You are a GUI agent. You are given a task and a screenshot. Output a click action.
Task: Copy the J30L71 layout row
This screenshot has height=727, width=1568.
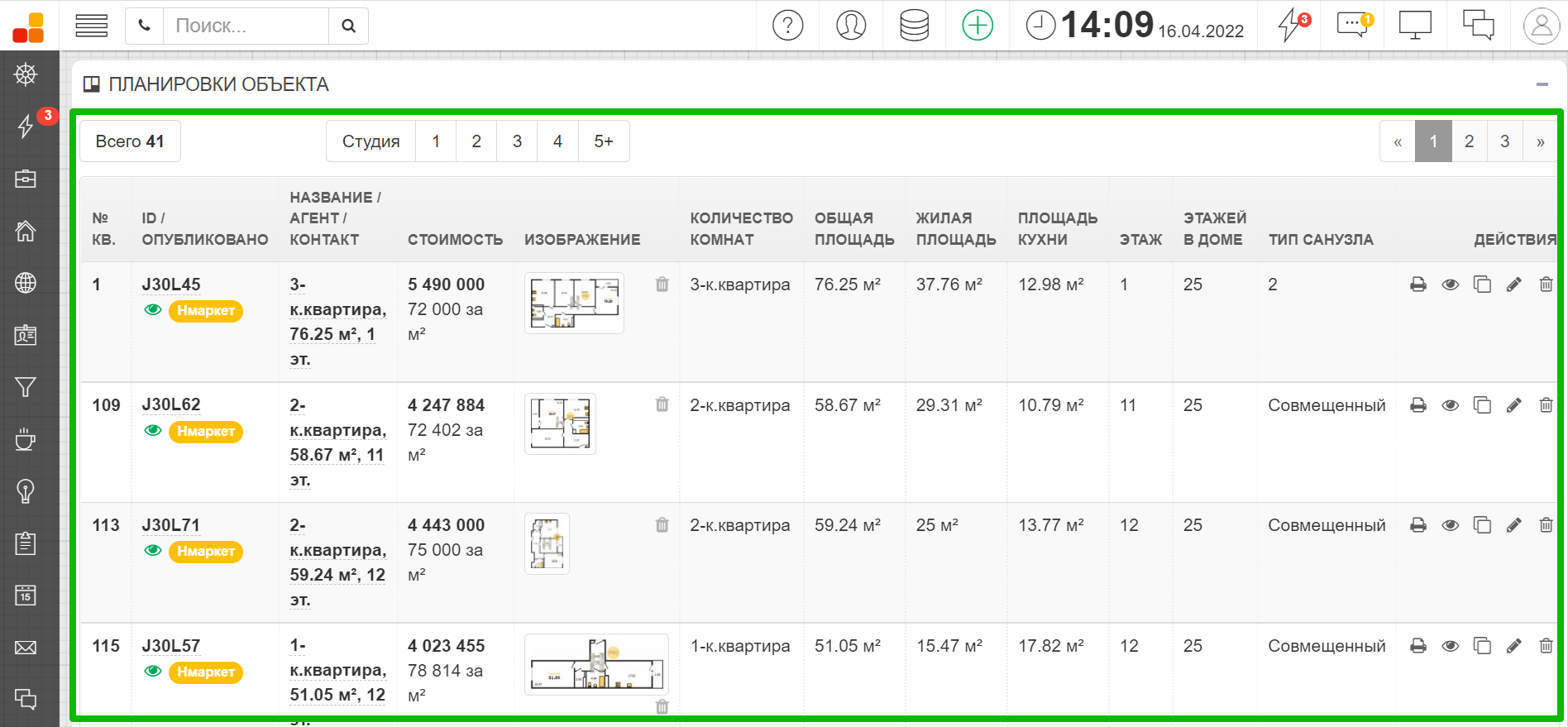(x=1482, y=525)
